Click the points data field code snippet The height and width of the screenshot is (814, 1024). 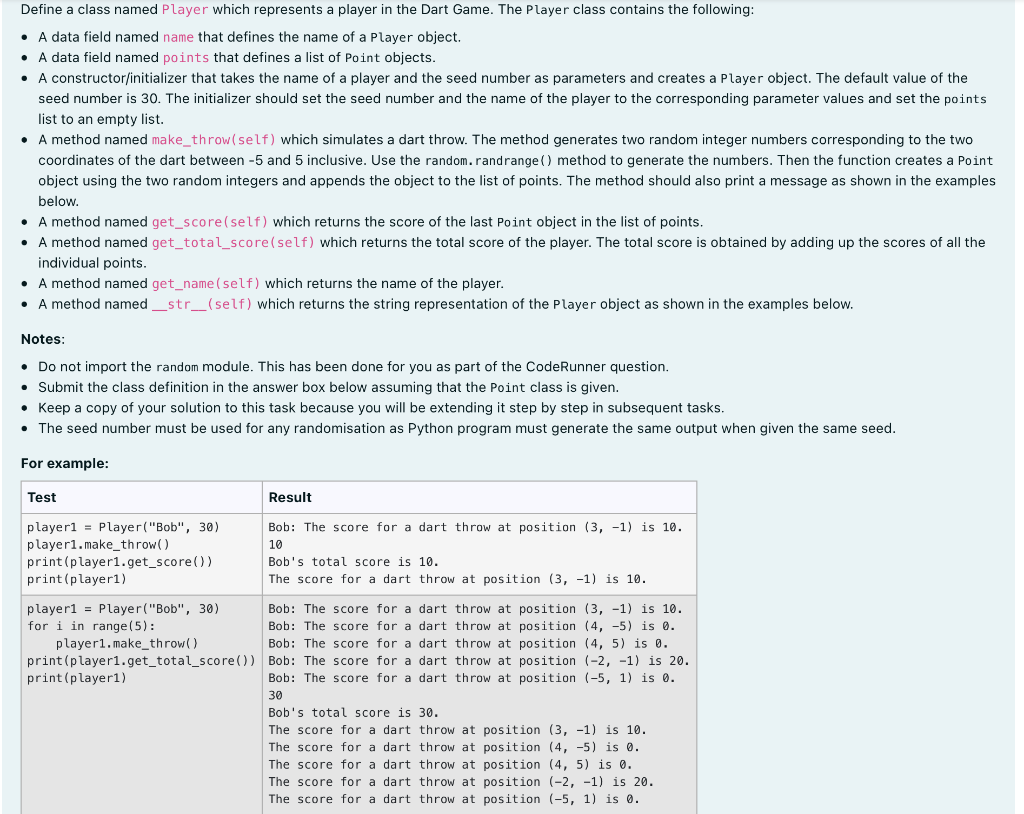click(x=188, y=57)
